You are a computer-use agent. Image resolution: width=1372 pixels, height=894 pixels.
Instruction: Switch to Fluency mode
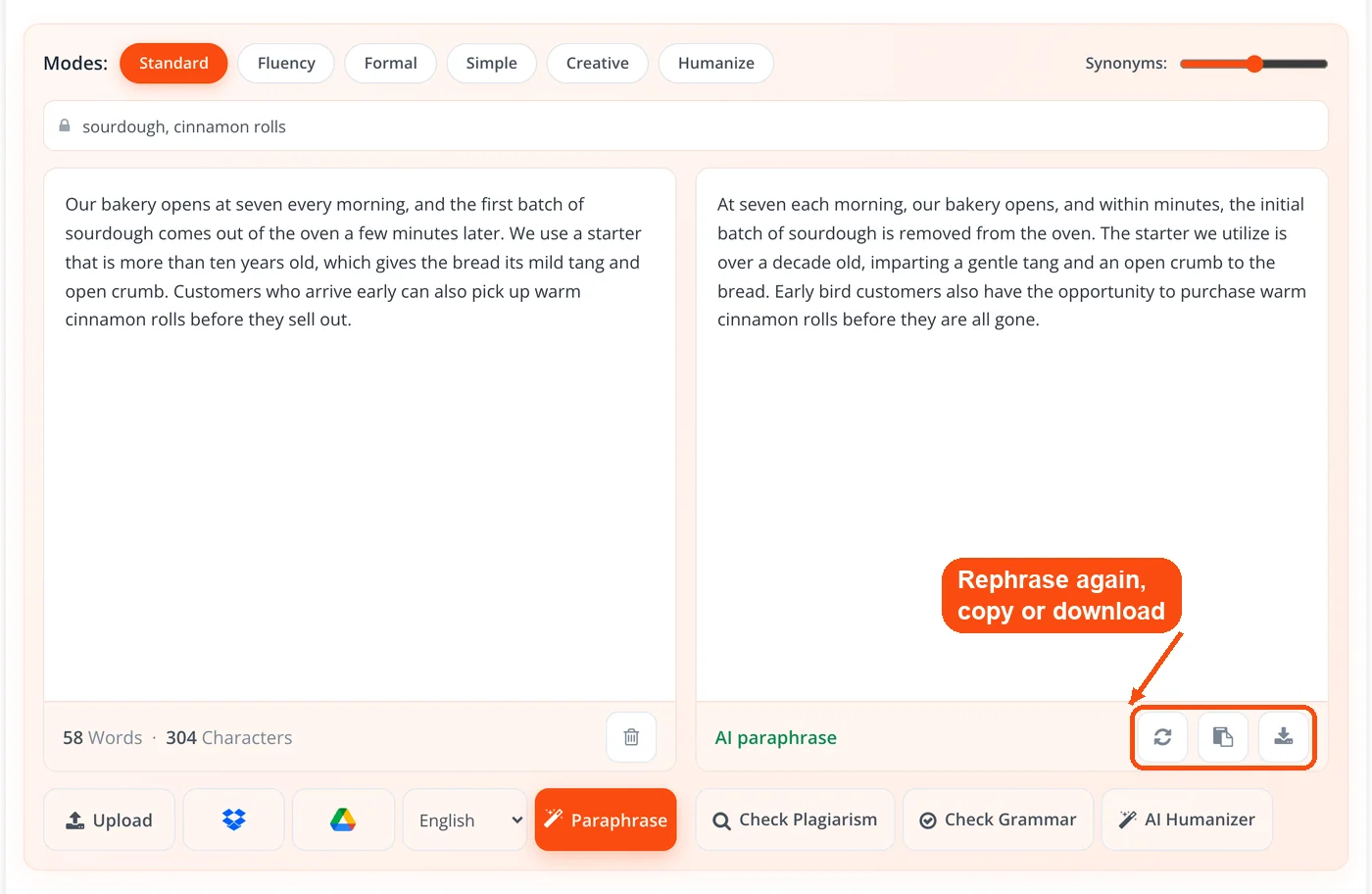coord(286,64)
